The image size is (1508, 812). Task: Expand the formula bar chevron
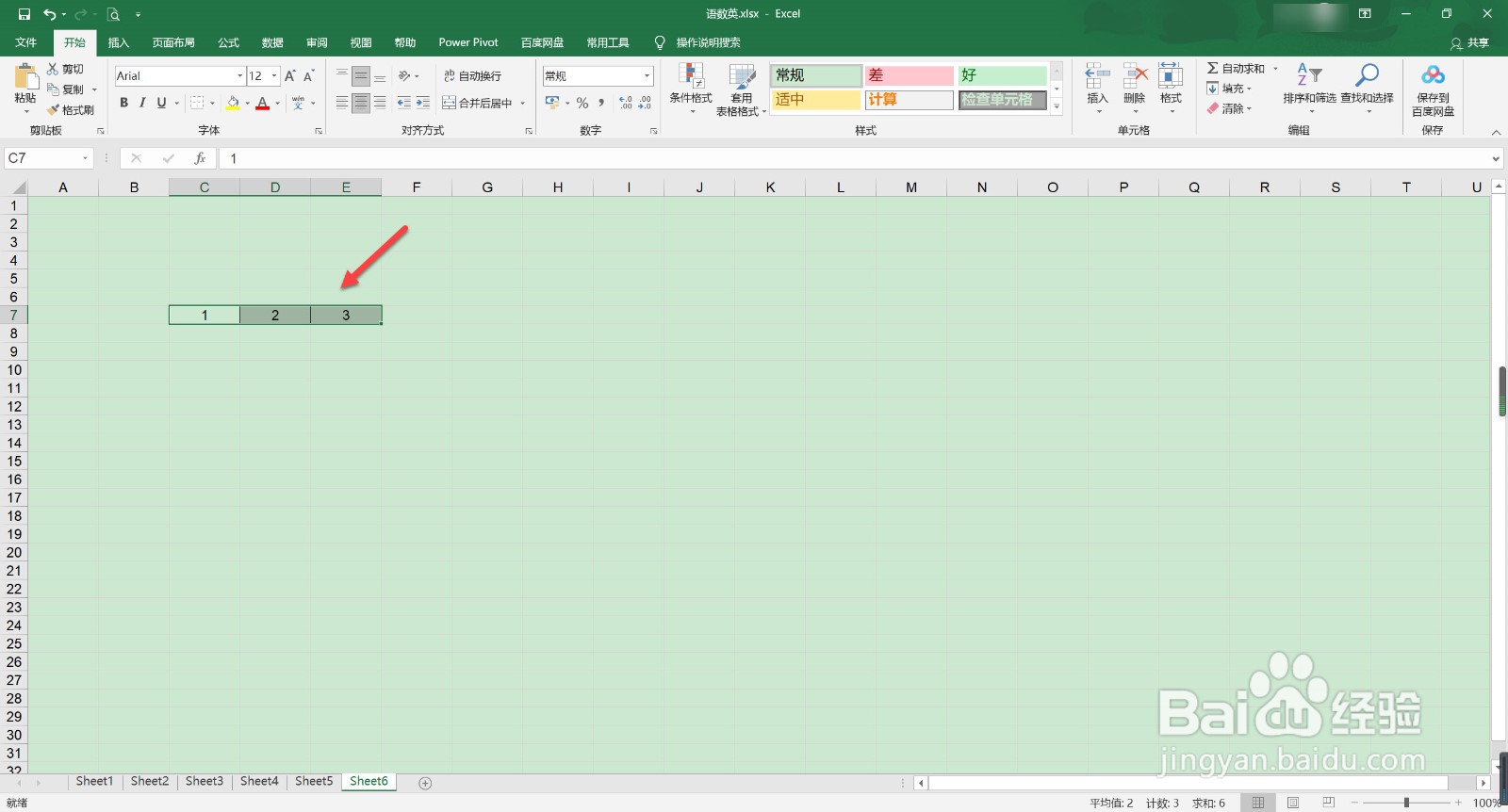pos(1496,158)
